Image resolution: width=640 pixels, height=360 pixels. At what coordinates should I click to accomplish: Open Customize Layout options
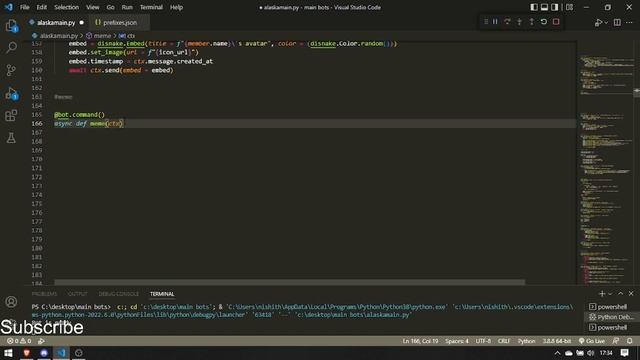(x=569, y=7)
